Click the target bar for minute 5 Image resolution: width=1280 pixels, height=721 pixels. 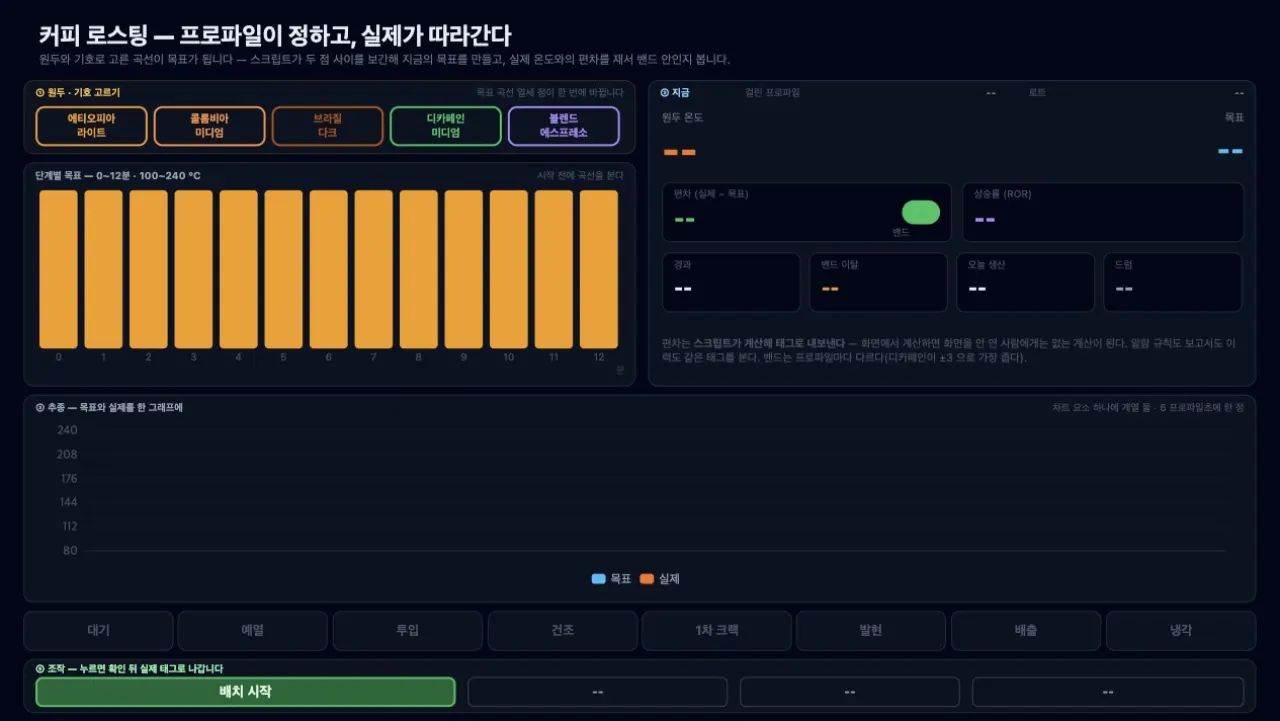(x=283, y=269)
